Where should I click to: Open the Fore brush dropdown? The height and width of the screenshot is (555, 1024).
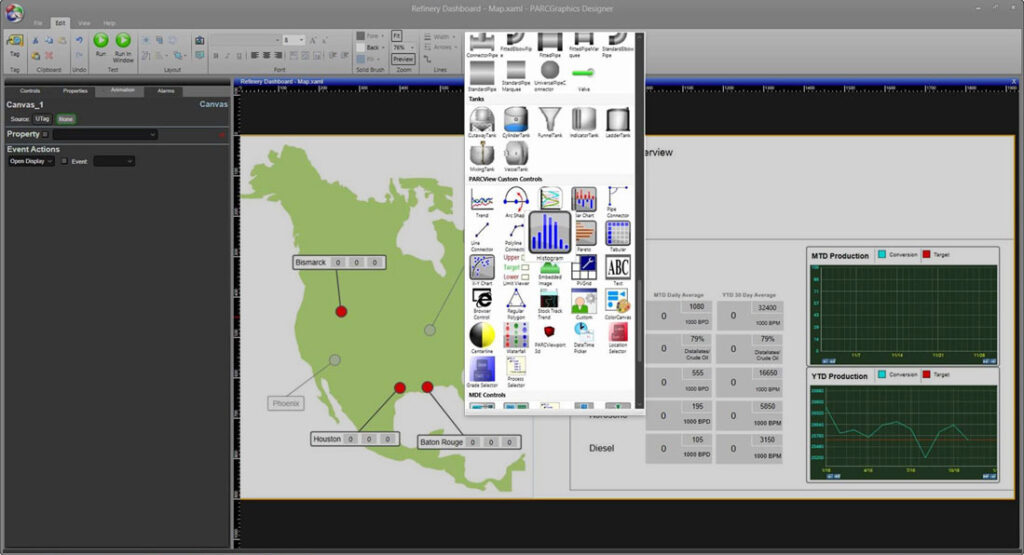383,36
